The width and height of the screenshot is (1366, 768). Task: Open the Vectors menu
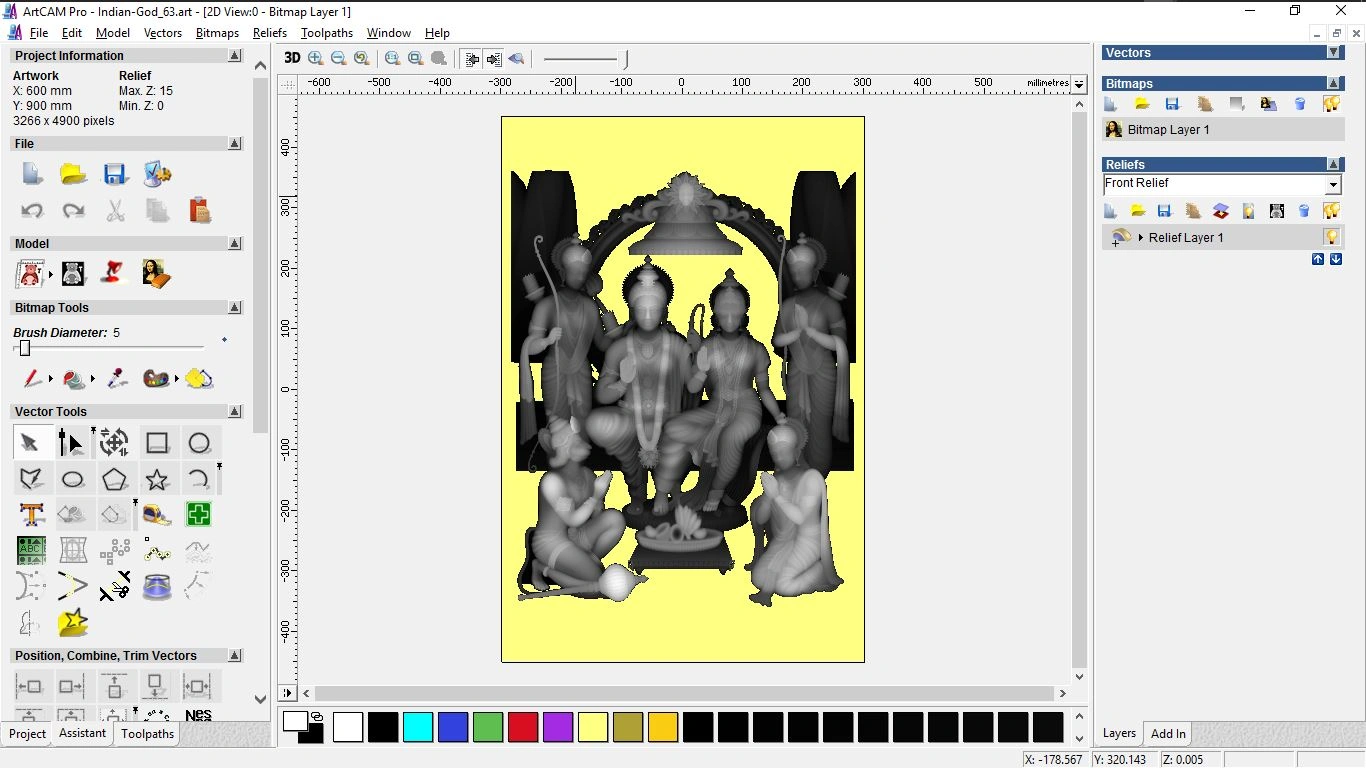click(x=163, y=32)
